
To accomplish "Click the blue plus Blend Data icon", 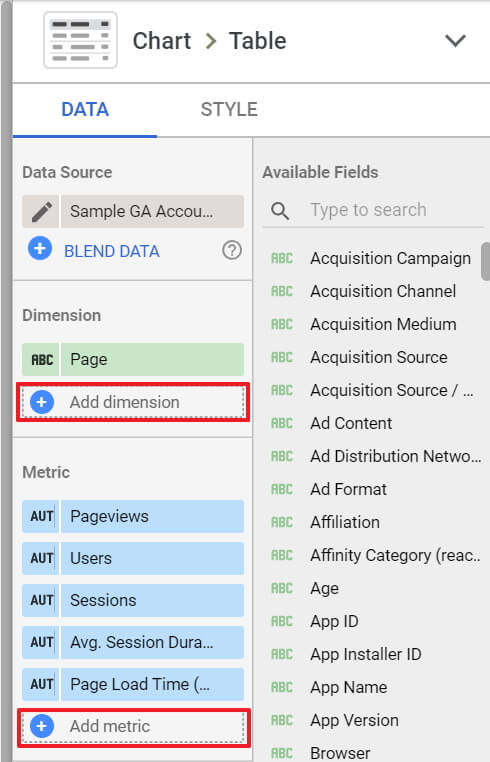I will 40,249.
